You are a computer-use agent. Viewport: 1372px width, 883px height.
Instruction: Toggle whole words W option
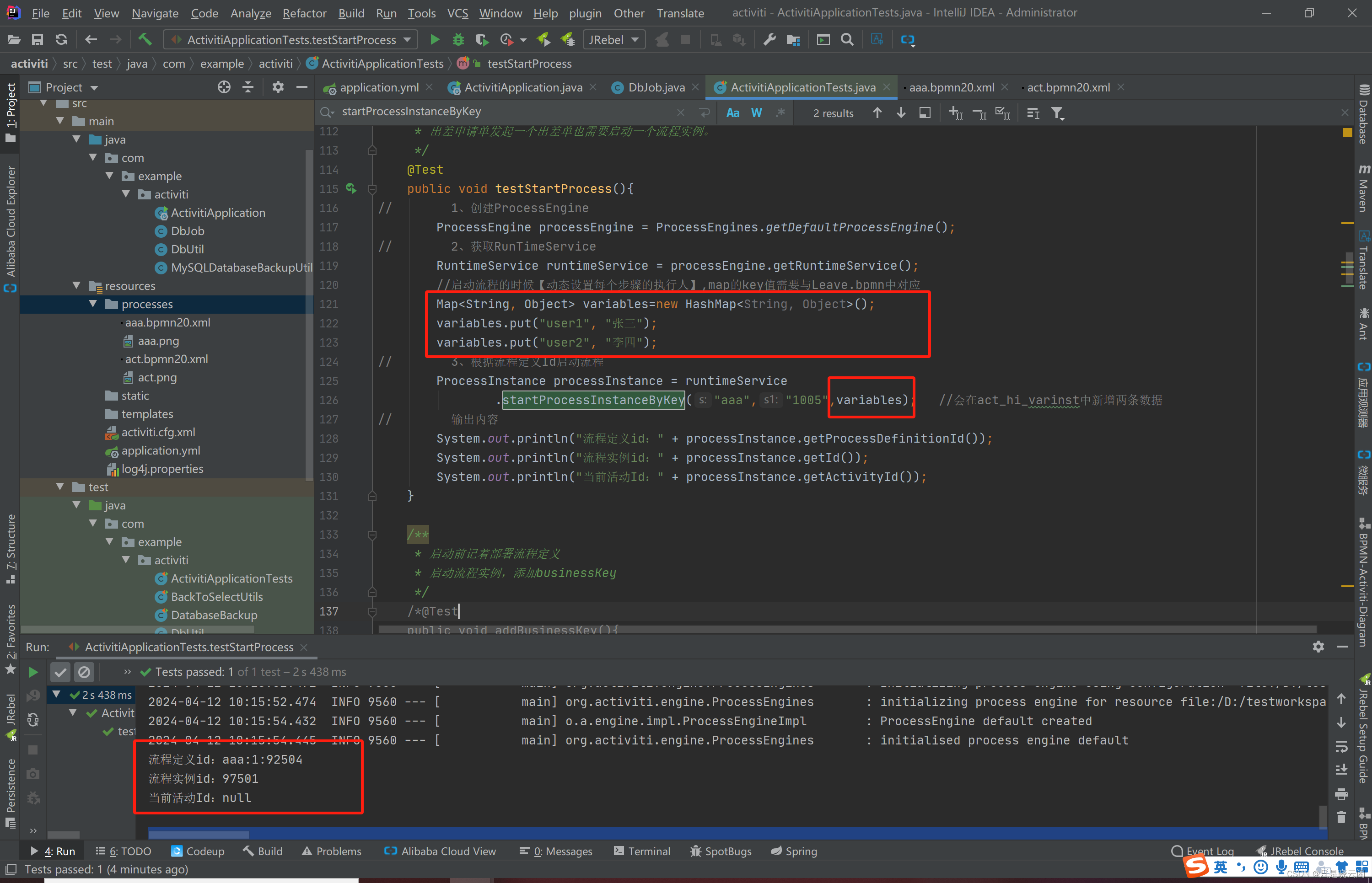pyautogui.click(x=757, y=113)
